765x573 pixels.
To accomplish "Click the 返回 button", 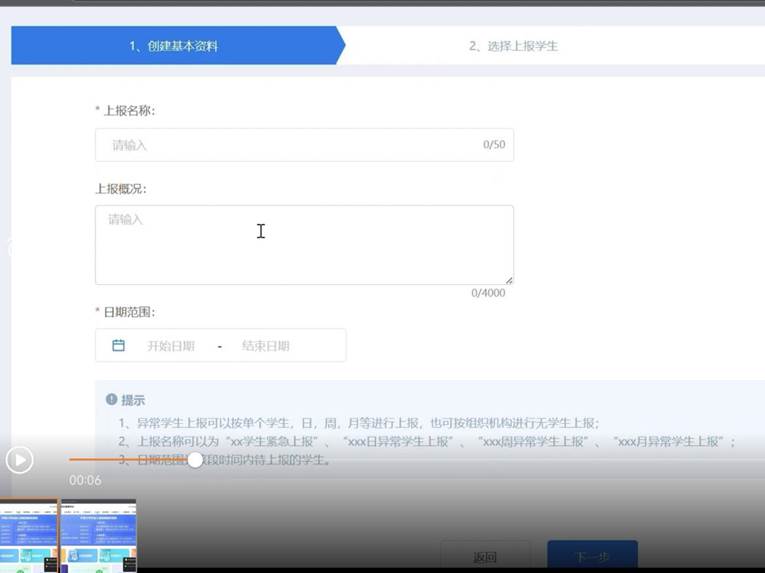I will point(485,556).
